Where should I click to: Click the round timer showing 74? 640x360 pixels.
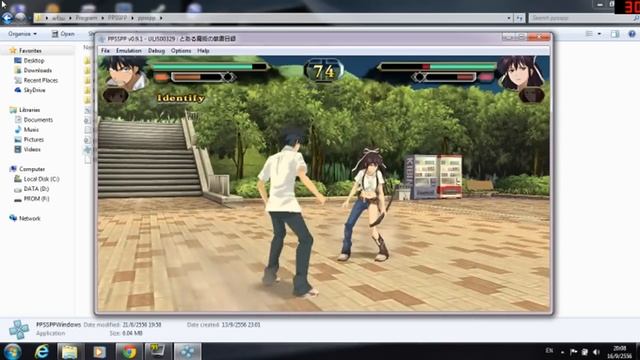pos(324,71)
